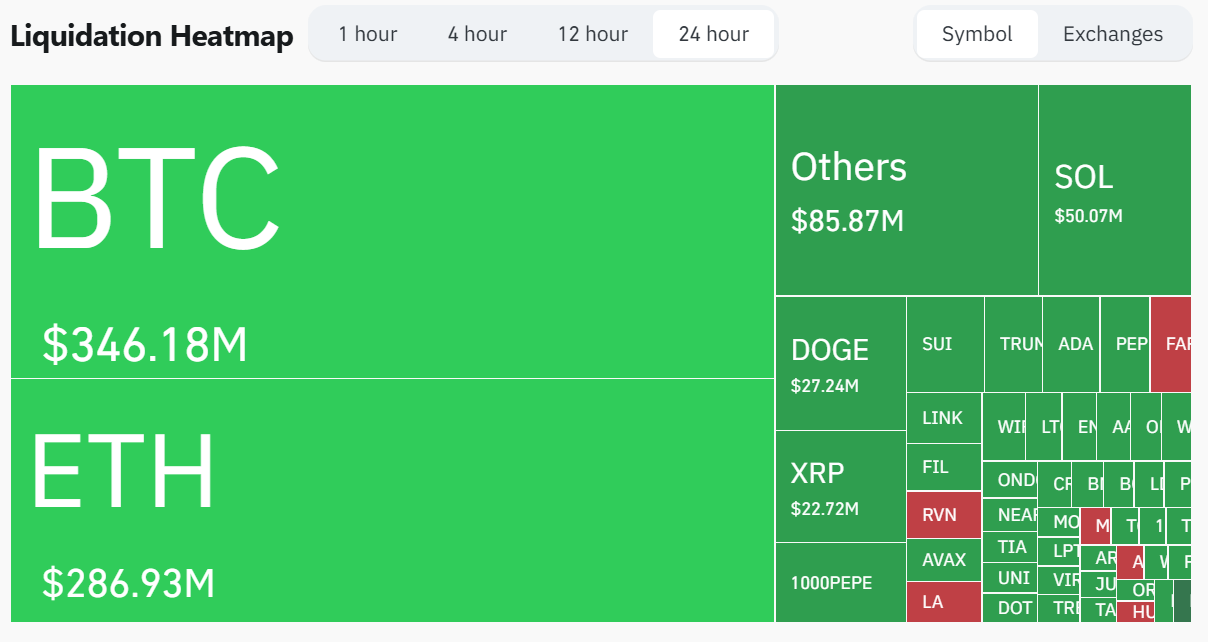Re-select the 24 hour timeframe tab

coord(713,33)
